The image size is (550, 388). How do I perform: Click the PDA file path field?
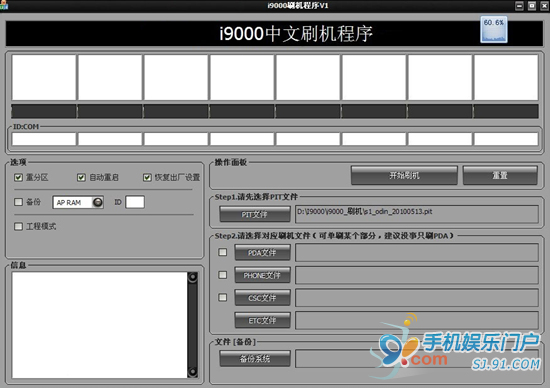click(417, 253)
